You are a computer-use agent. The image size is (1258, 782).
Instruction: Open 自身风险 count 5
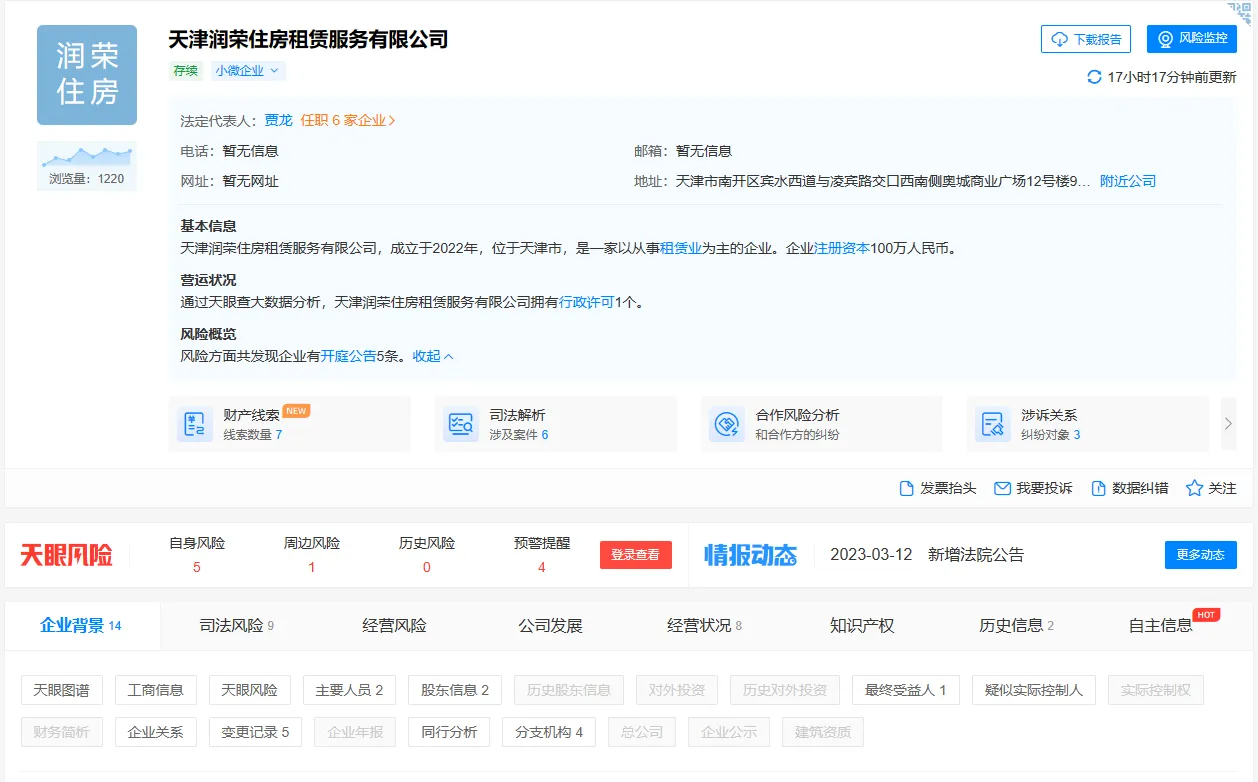click(x=197, y=567)
